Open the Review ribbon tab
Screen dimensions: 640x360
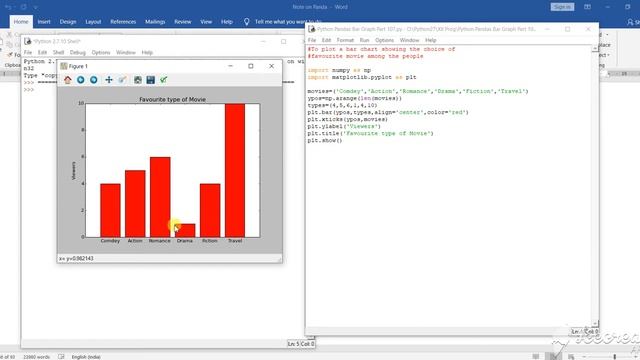click(x=182, y=22)
